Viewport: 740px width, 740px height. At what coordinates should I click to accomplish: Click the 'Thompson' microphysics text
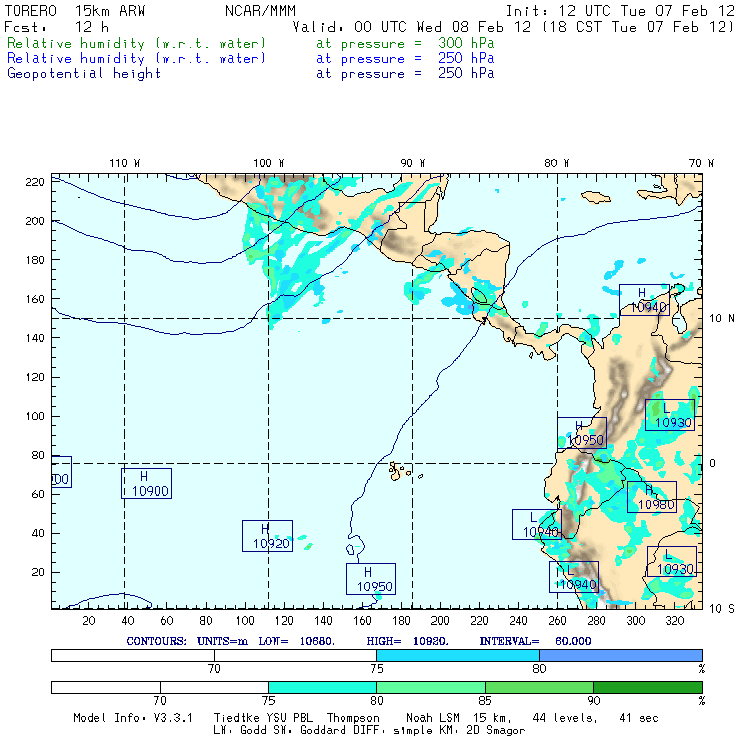(x=353, y=718)
